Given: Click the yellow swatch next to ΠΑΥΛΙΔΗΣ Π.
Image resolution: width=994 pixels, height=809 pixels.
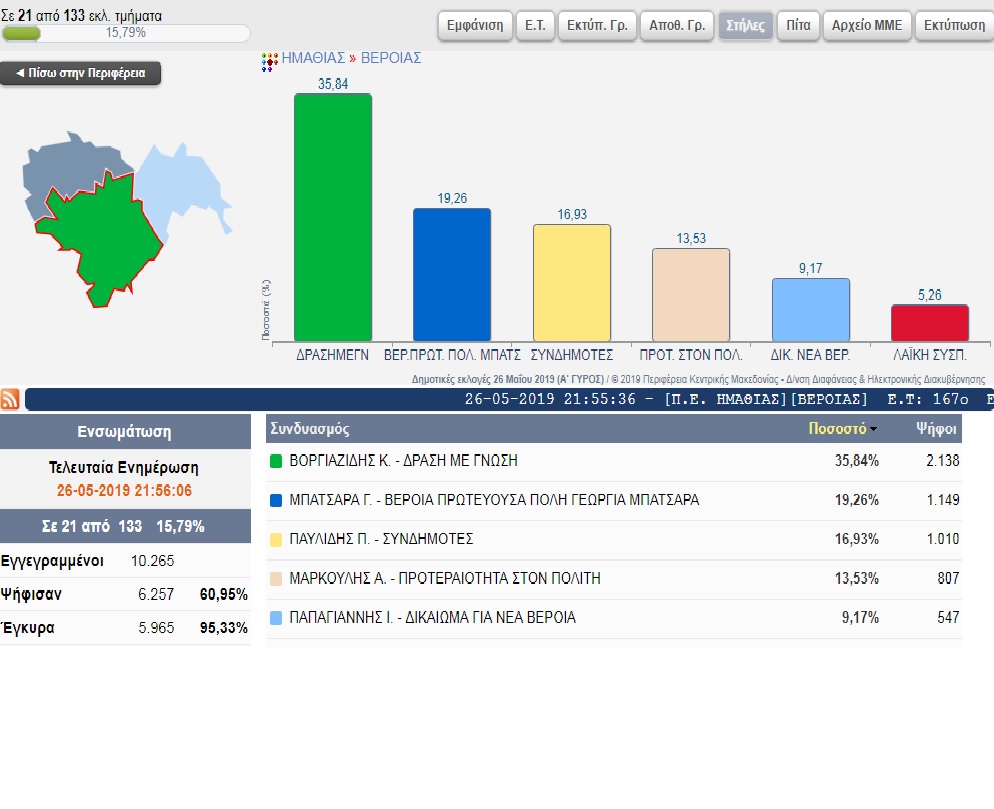Looking at the screenshot, I should click(x=277, y=540).
